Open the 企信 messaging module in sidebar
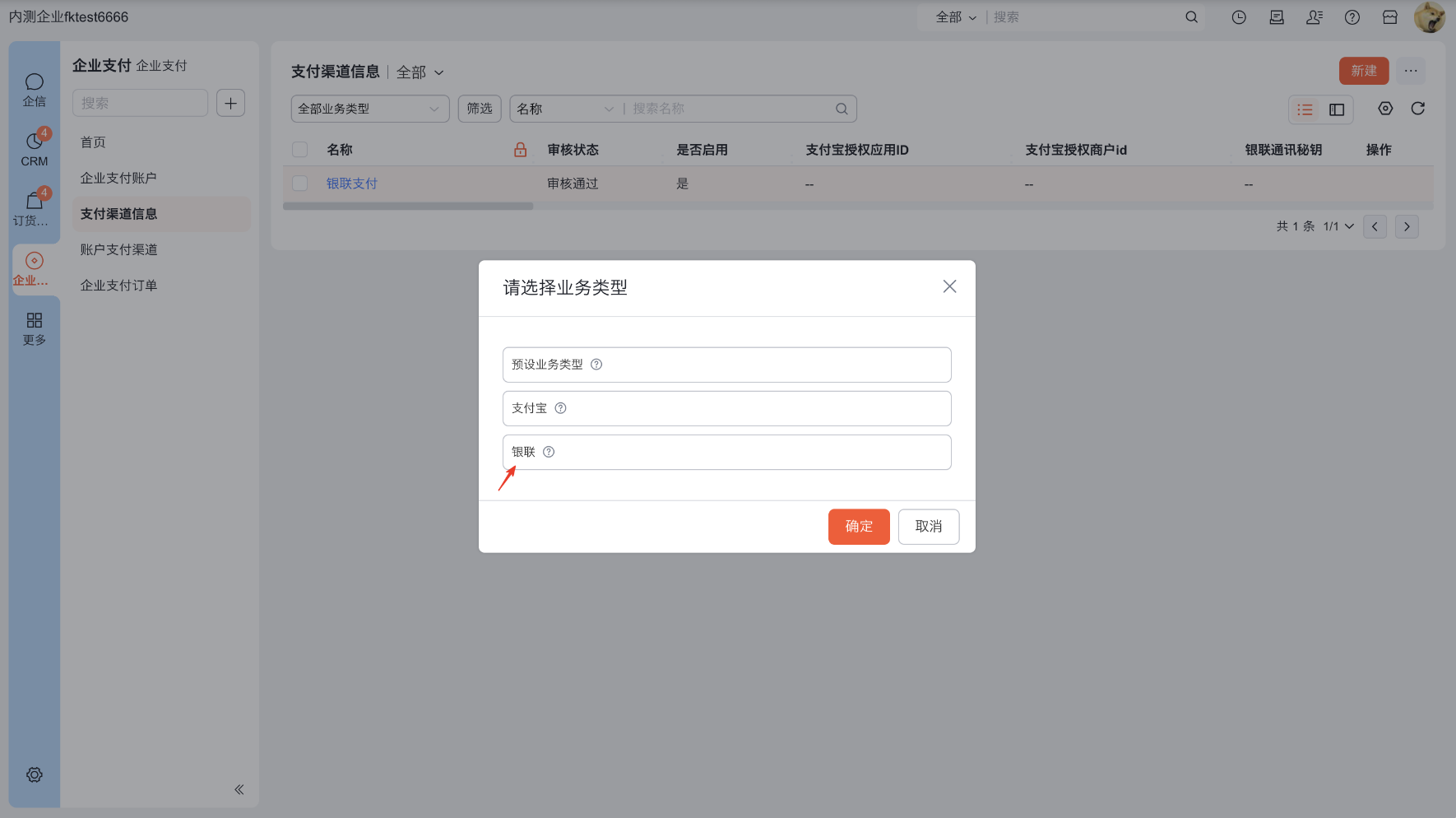This screenshot has width=1456, height=818. 35,90
